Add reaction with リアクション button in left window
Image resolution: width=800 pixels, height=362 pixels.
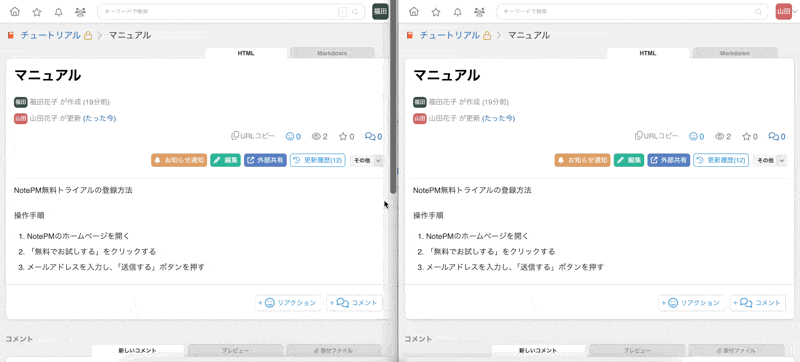click(288, 303)
